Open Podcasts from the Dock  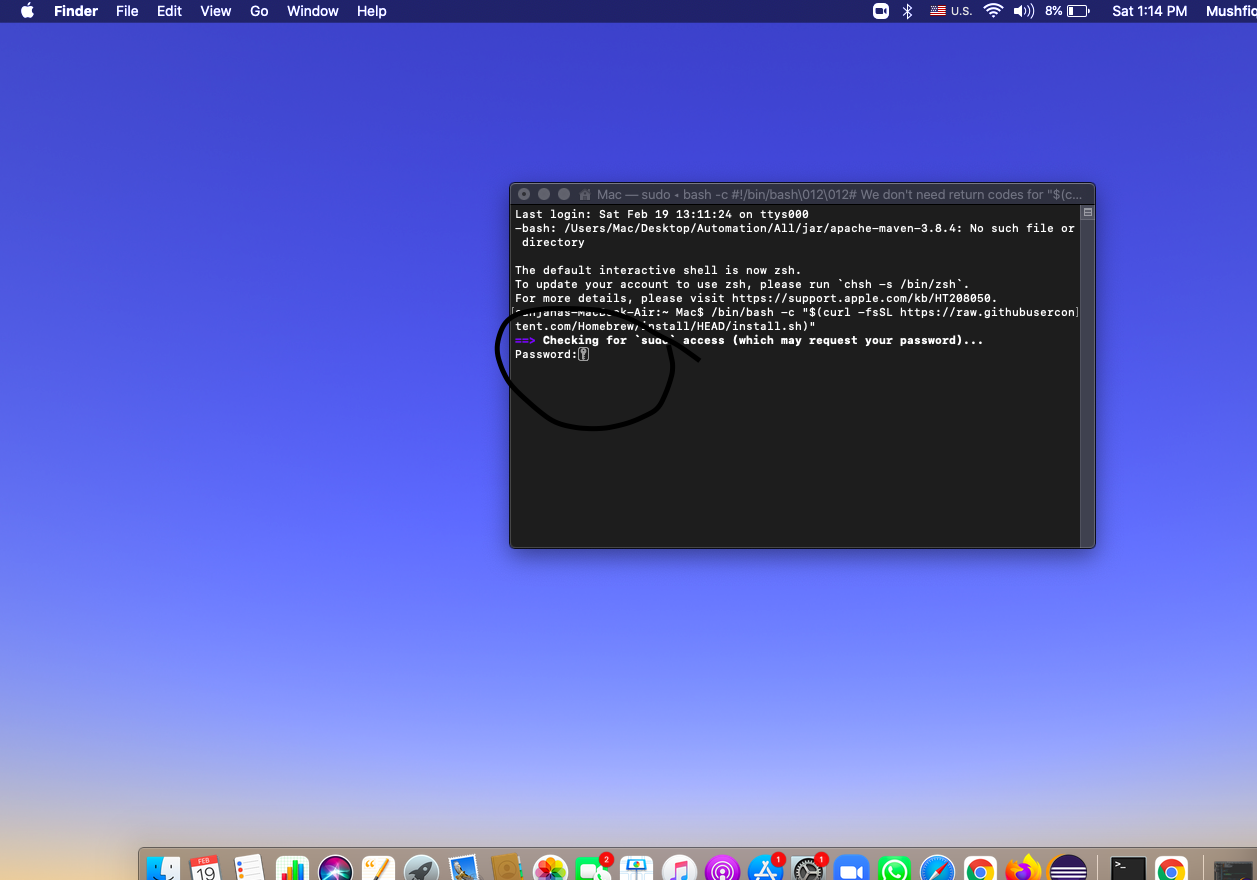click(722, 870)
